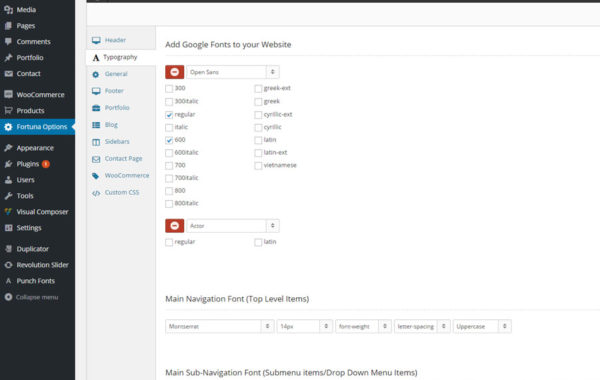Screen dimensions: 600x380
Task: Check the latin subset checkbox under Actor
Action: tap(258, 242)
